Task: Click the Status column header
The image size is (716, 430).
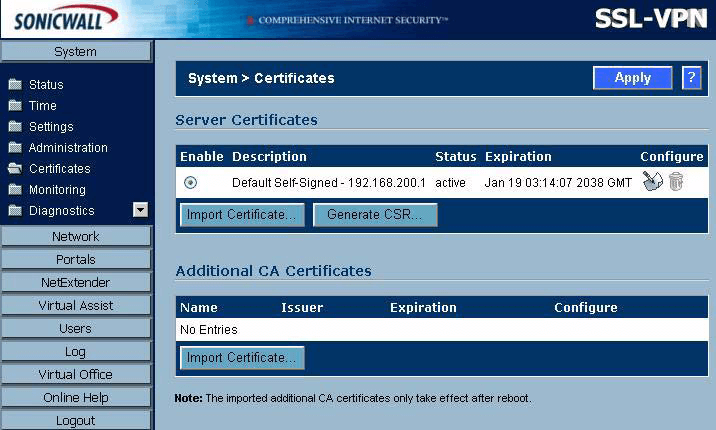Action: [x=456, y=157]
